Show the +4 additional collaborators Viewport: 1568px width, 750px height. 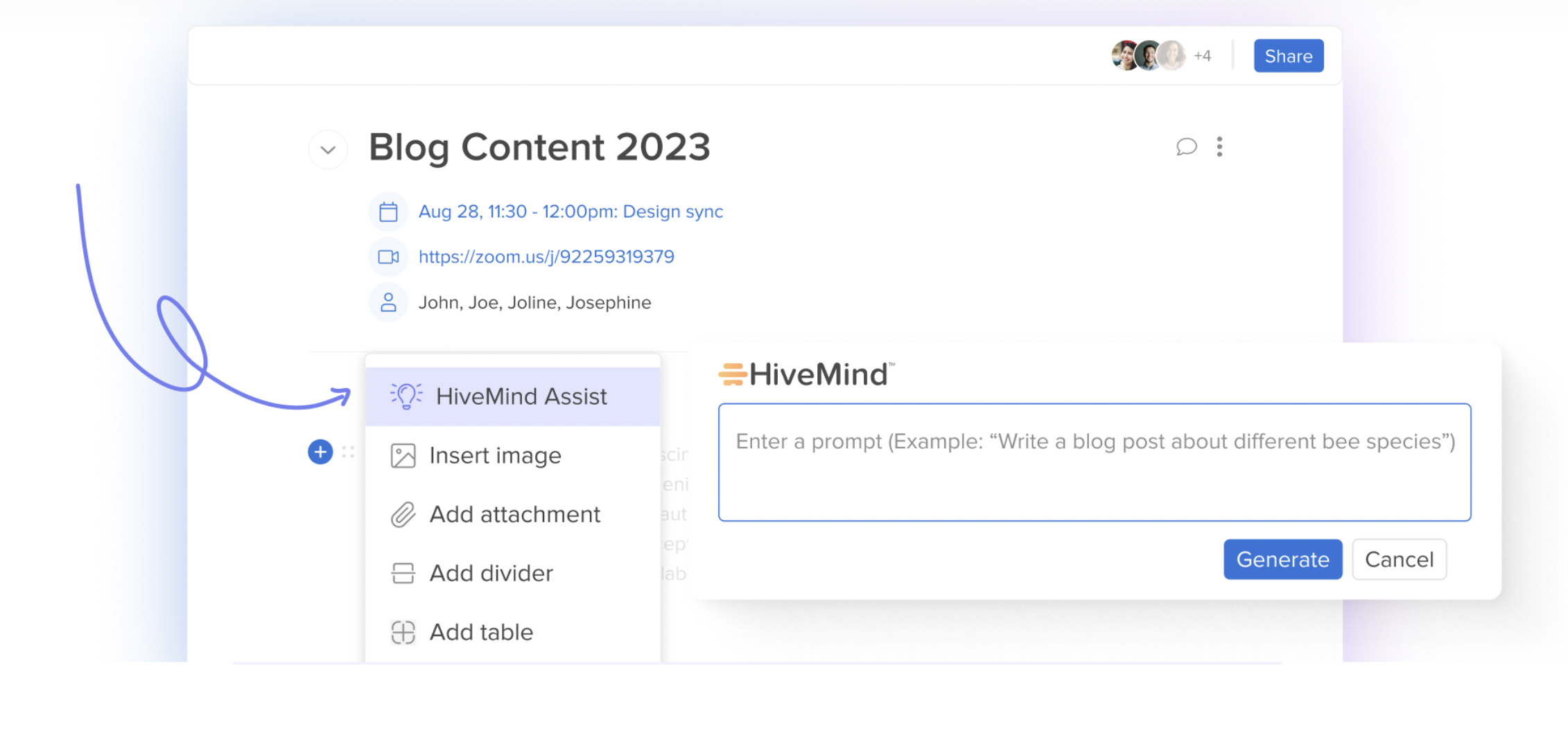click(x=1202, y=56)
